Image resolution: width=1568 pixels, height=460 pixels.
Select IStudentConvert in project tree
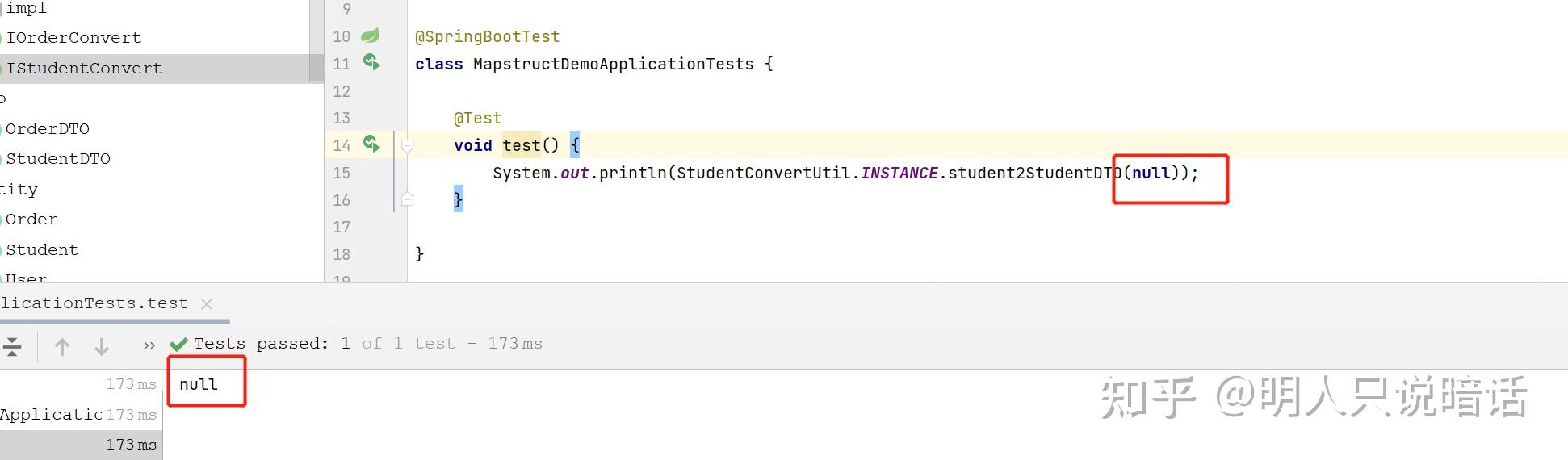[84, 69]
